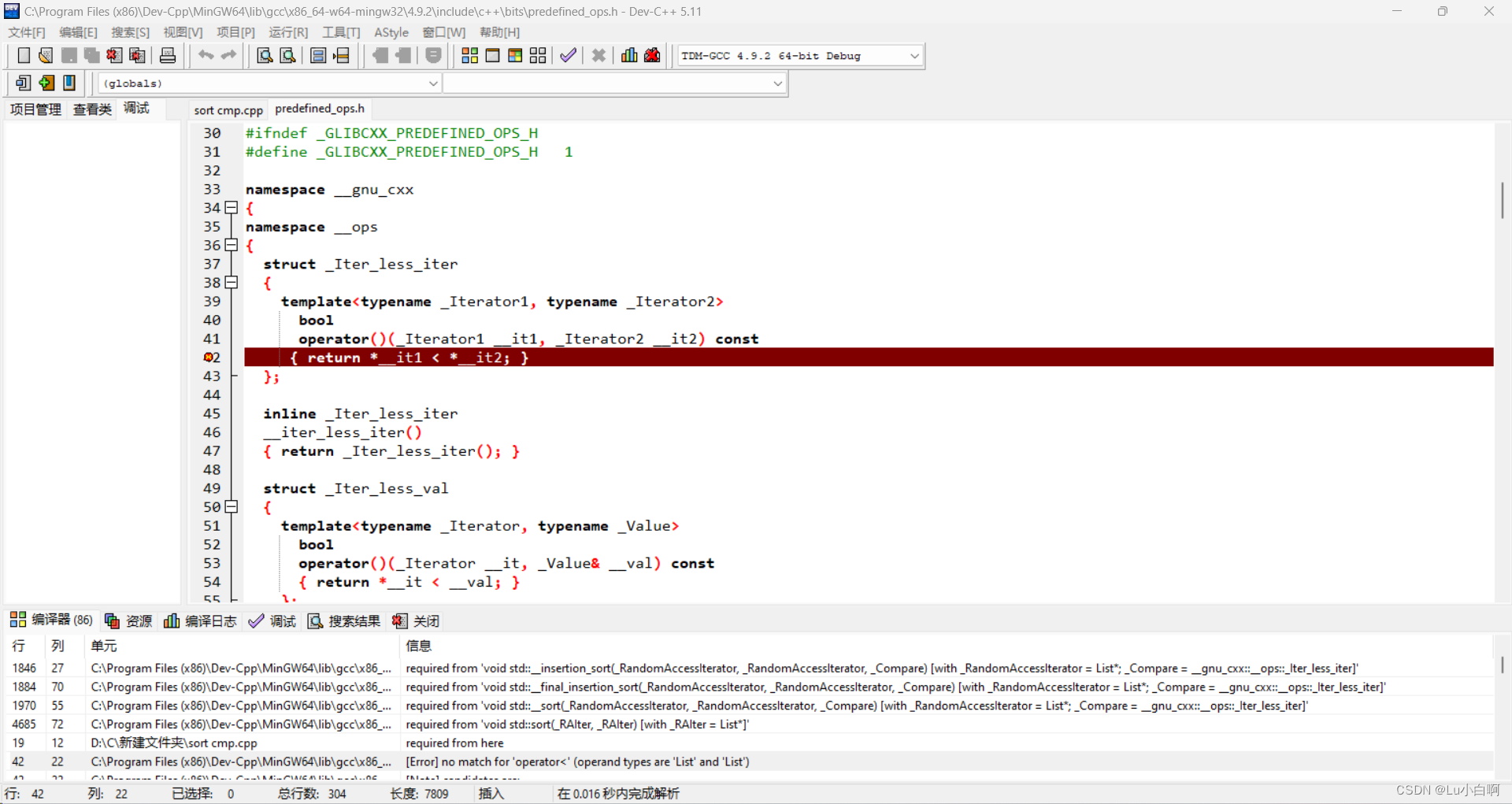Open the Replace tool icon
This screenshot has height=804, width=1512.
pos(287,55)
